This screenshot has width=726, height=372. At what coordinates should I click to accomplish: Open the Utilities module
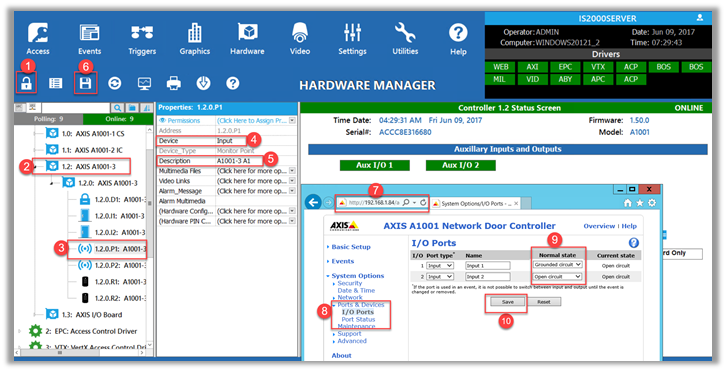[x=405, y=39]
